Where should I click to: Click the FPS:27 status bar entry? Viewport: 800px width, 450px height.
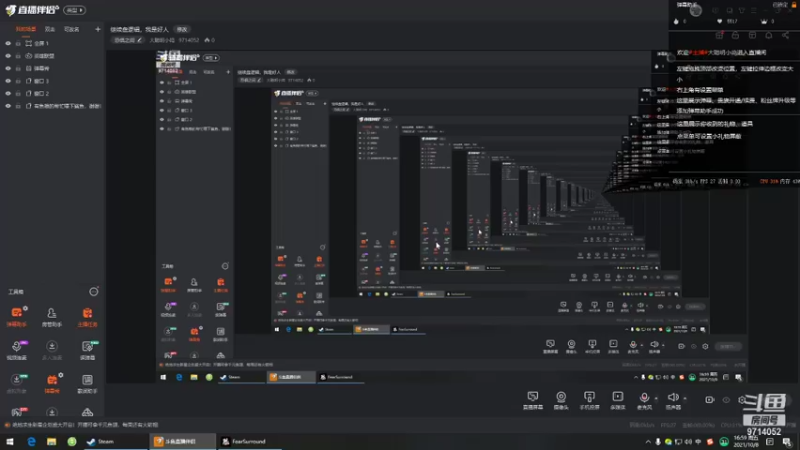[668, 425]
